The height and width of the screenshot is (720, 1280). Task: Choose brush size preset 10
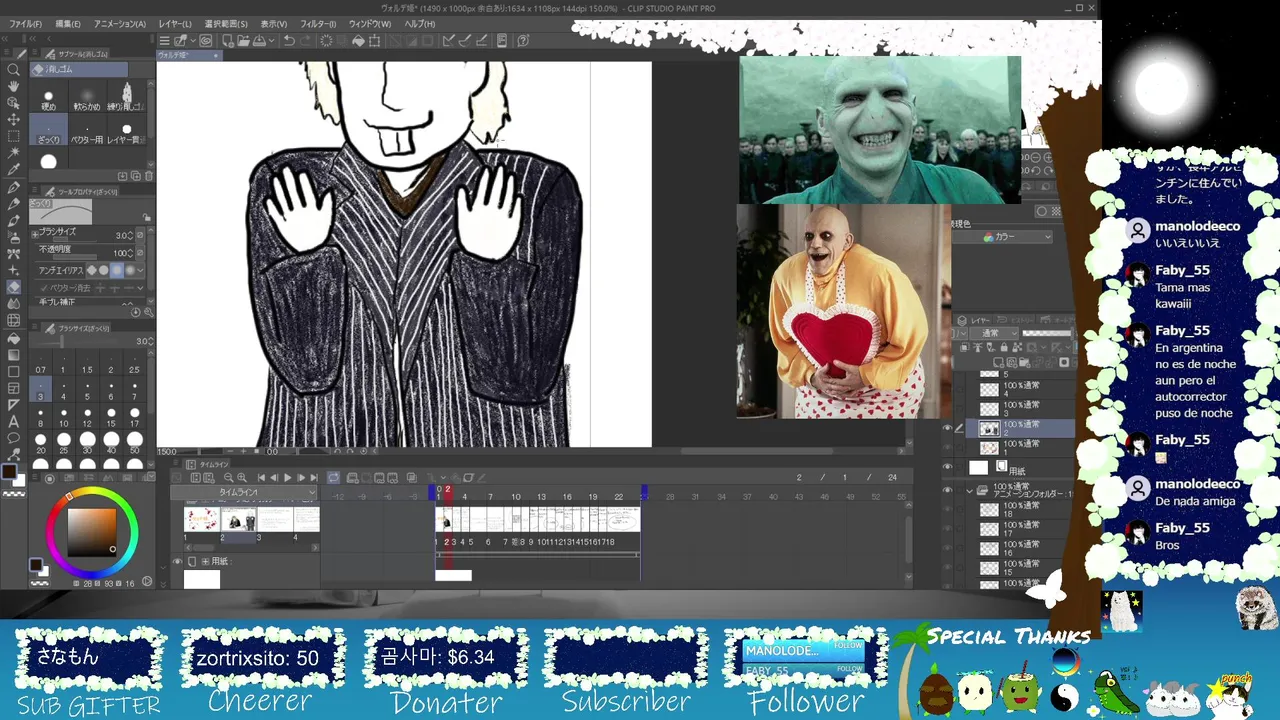click(64, 417)
